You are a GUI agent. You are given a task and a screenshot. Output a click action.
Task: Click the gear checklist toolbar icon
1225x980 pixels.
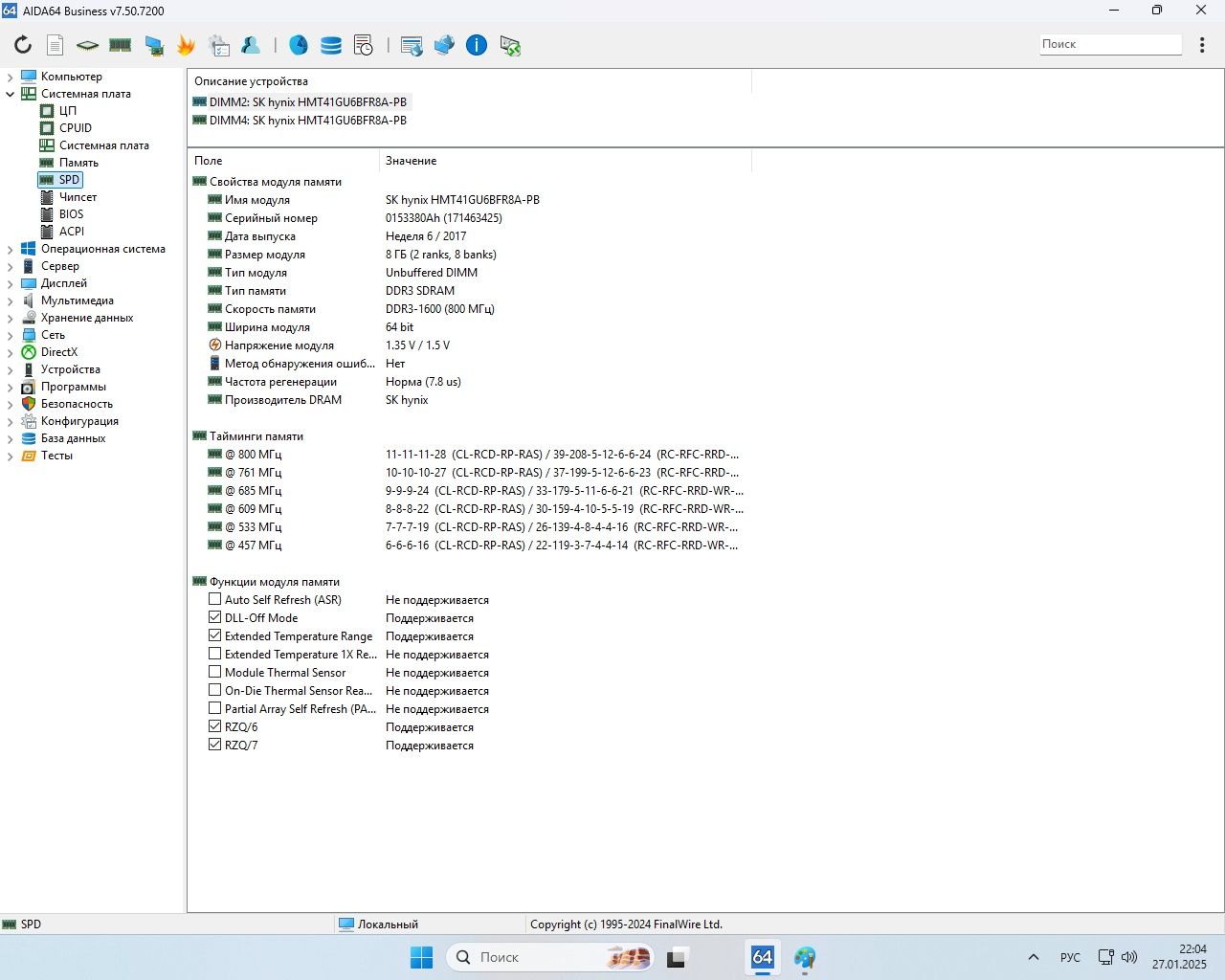tap(219, 45)
